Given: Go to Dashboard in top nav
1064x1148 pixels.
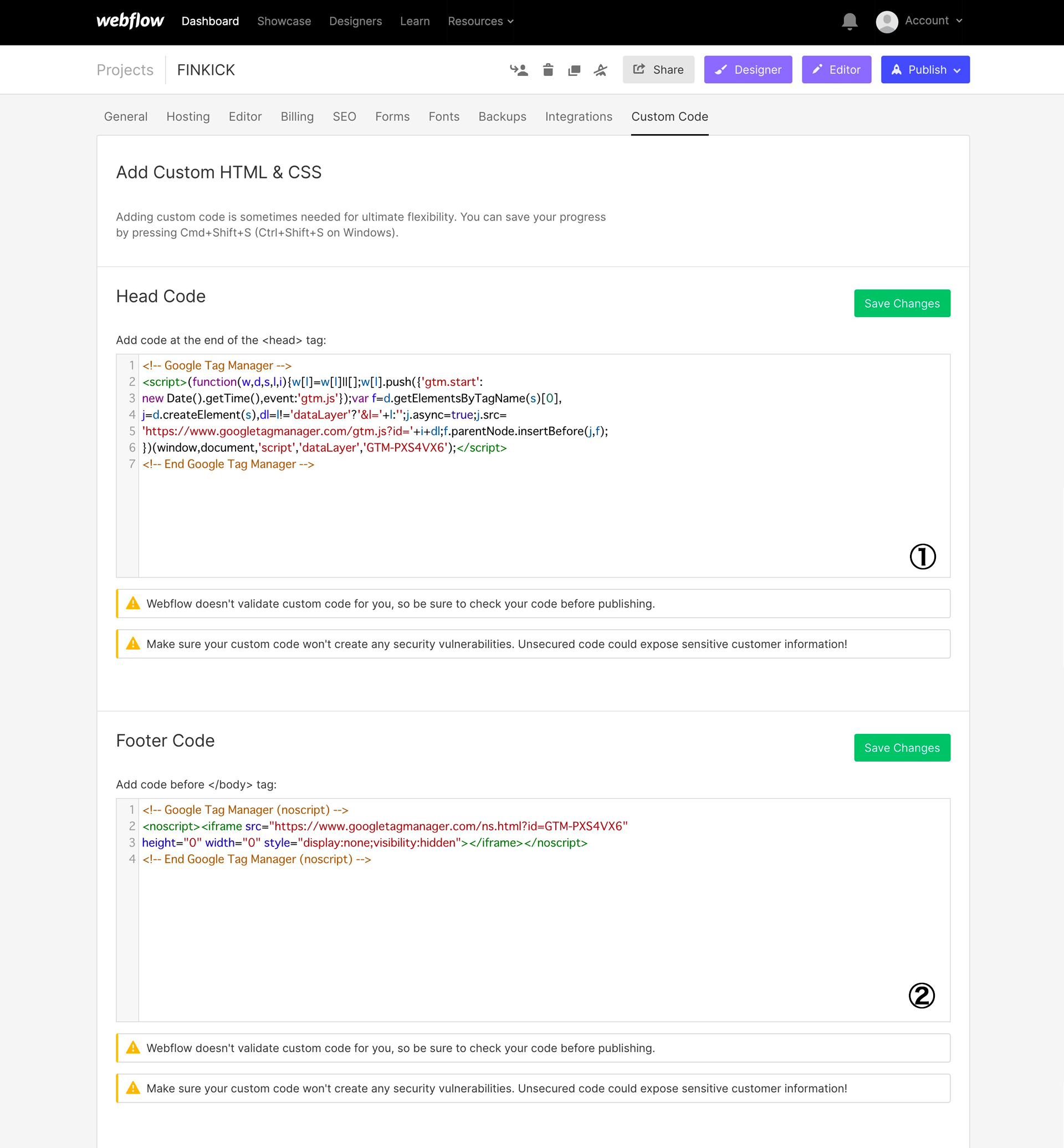Looking at the screenshot, I should coord(210,21).
